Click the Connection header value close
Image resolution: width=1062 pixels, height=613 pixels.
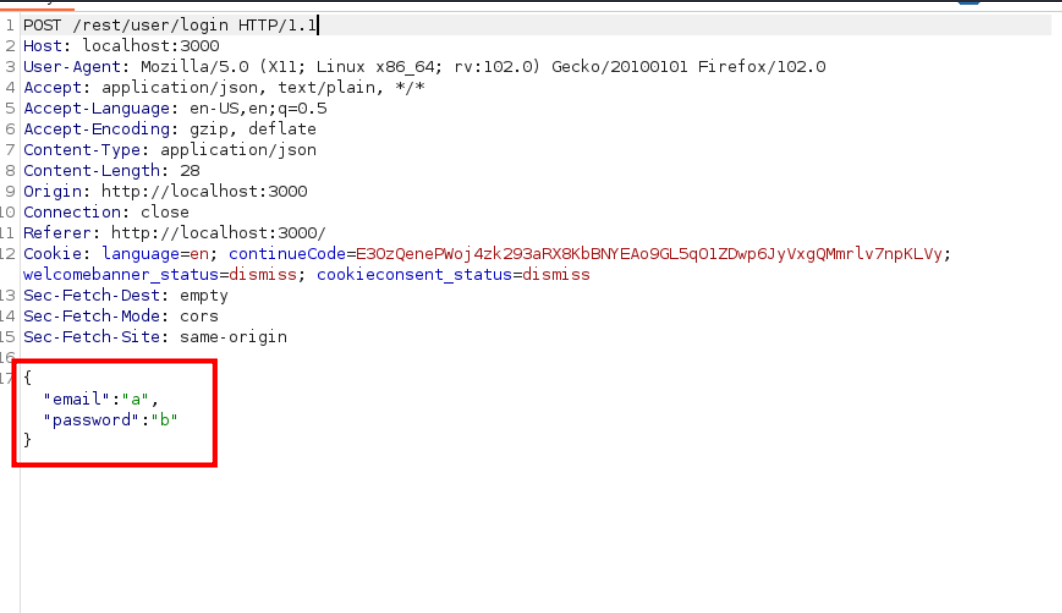point(165,212)
